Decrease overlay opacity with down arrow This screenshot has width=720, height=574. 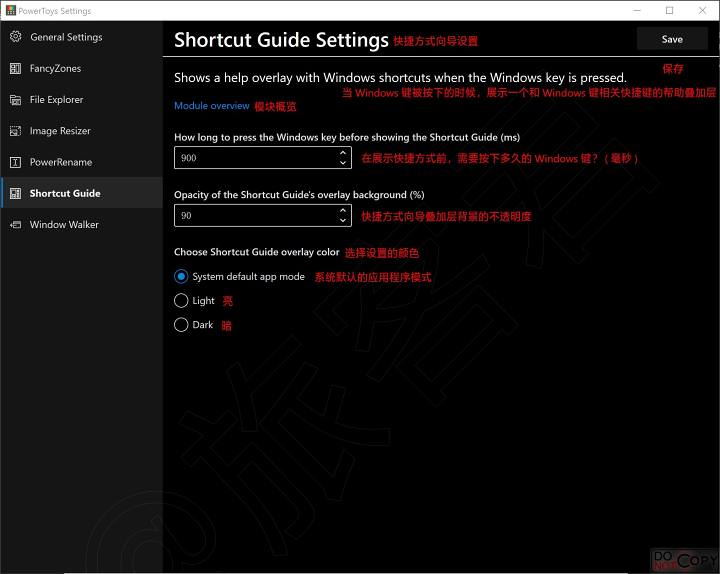(343, 220)
